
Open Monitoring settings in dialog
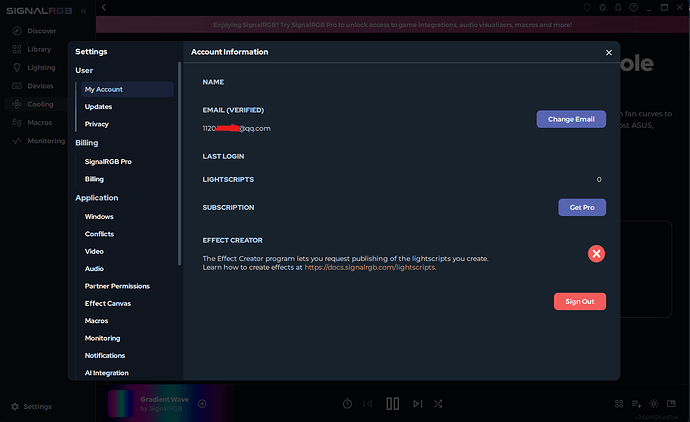tap(102, 338)
